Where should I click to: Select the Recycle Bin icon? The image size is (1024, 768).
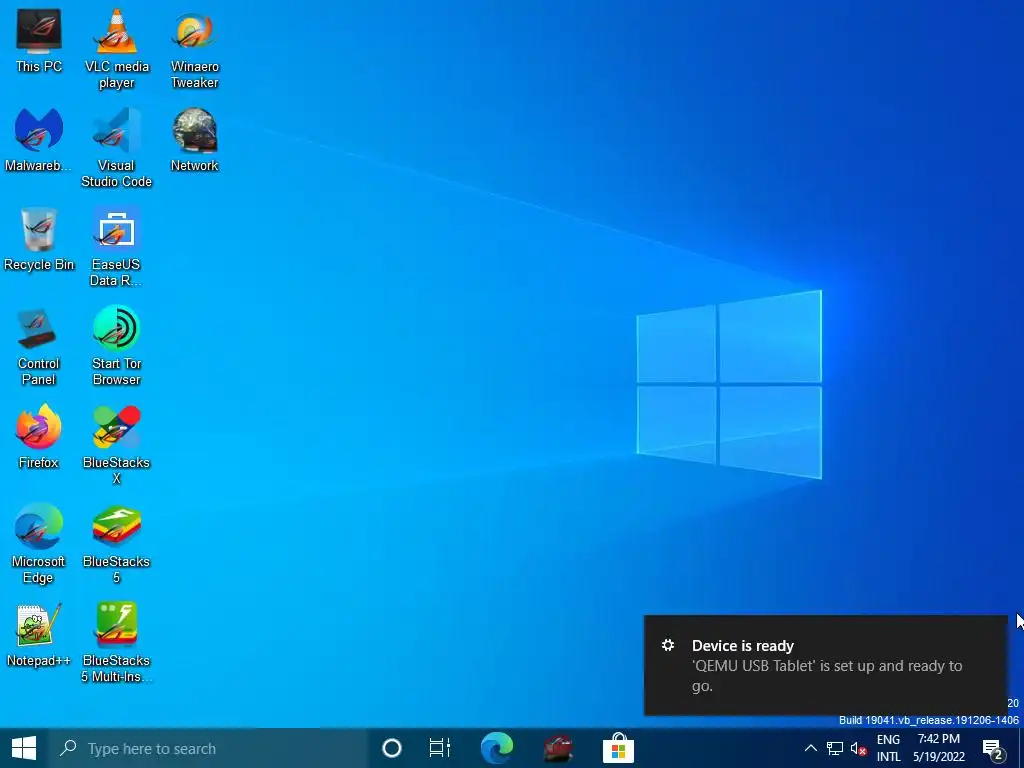click(39, 239)
